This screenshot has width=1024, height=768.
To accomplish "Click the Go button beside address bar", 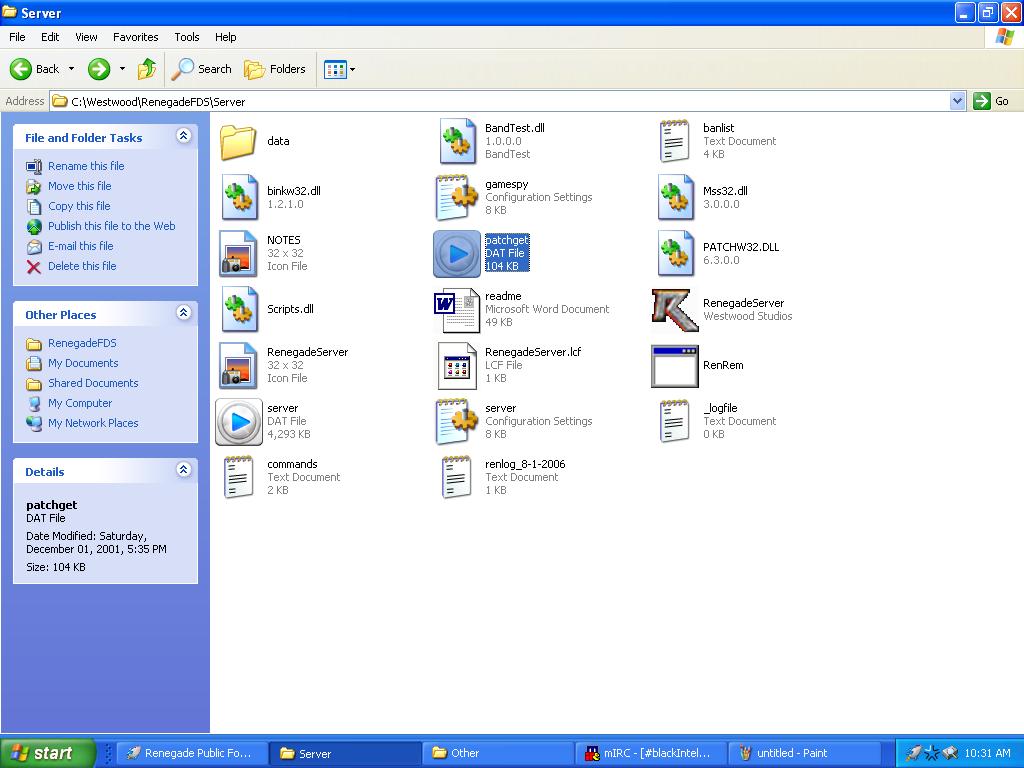I will pos(993,101).
